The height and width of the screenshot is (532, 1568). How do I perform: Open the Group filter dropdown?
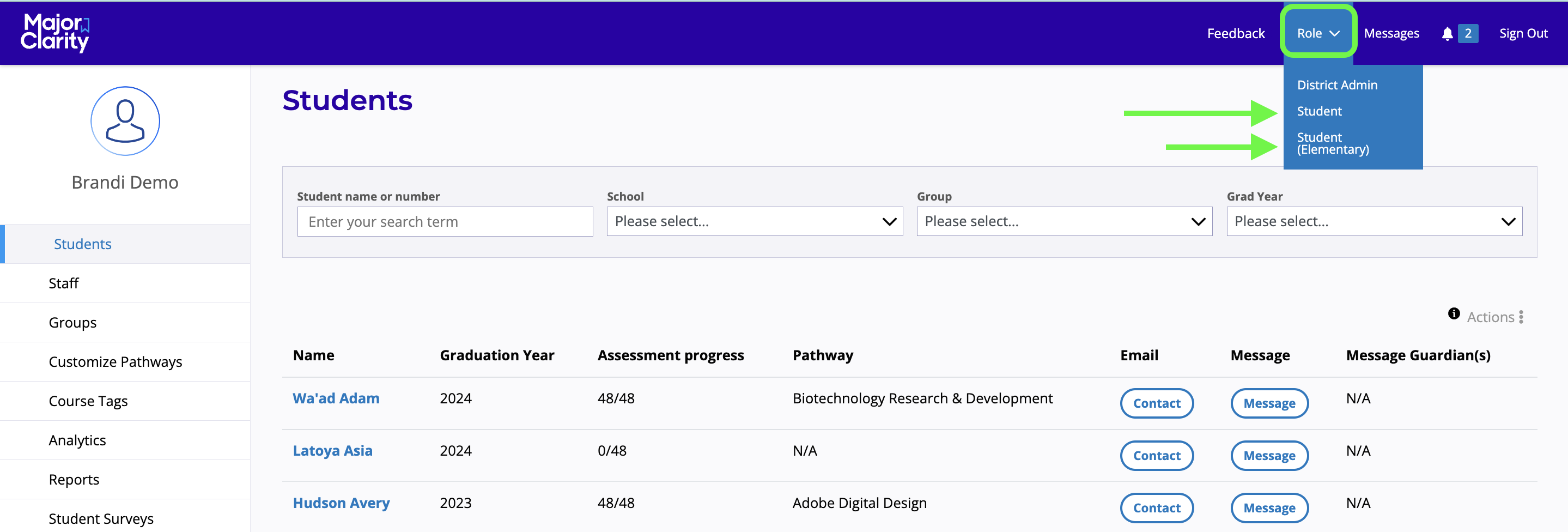tap(1064, 221)
